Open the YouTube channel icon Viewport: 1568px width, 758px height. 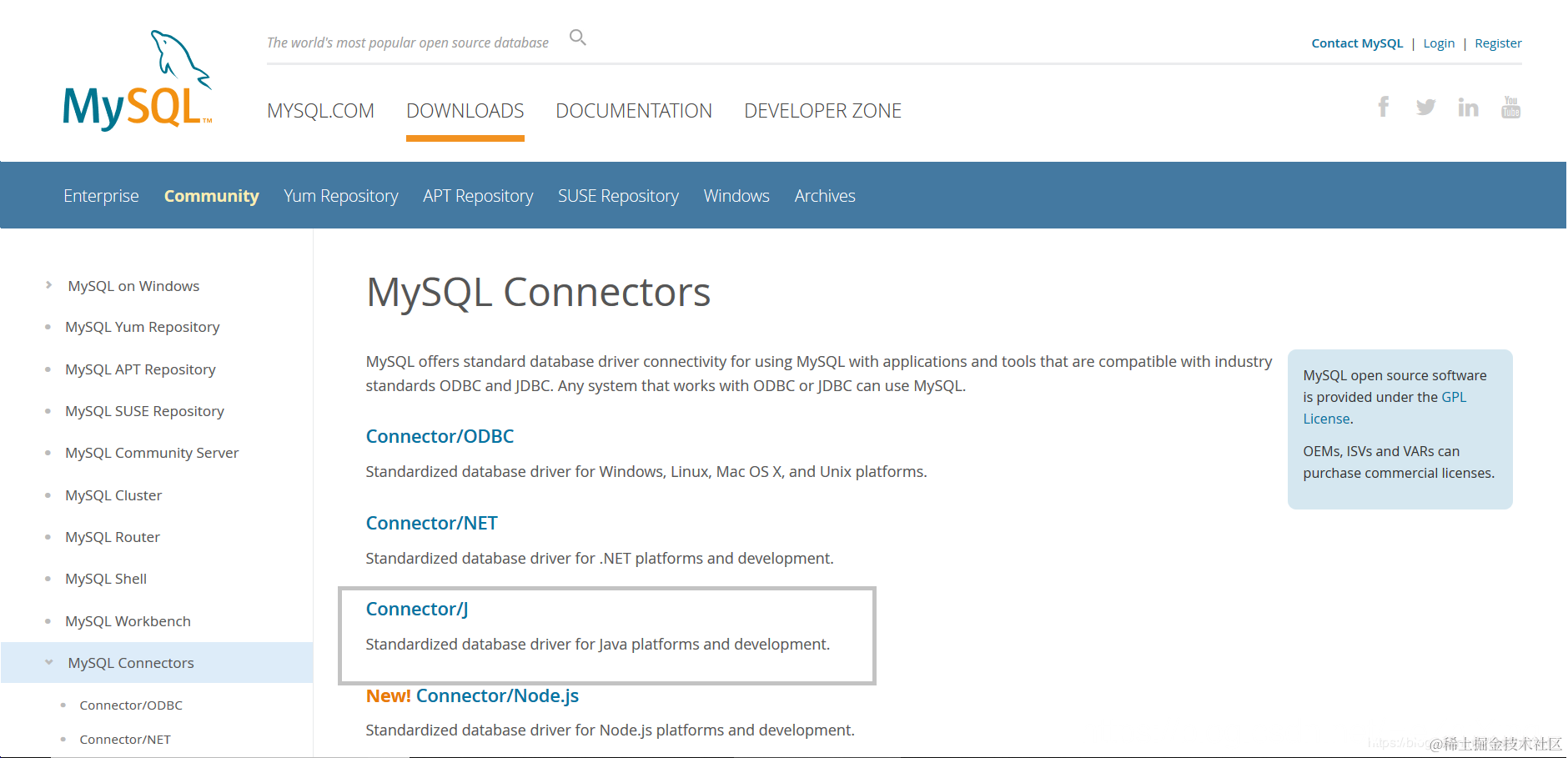click(1510, 107)
